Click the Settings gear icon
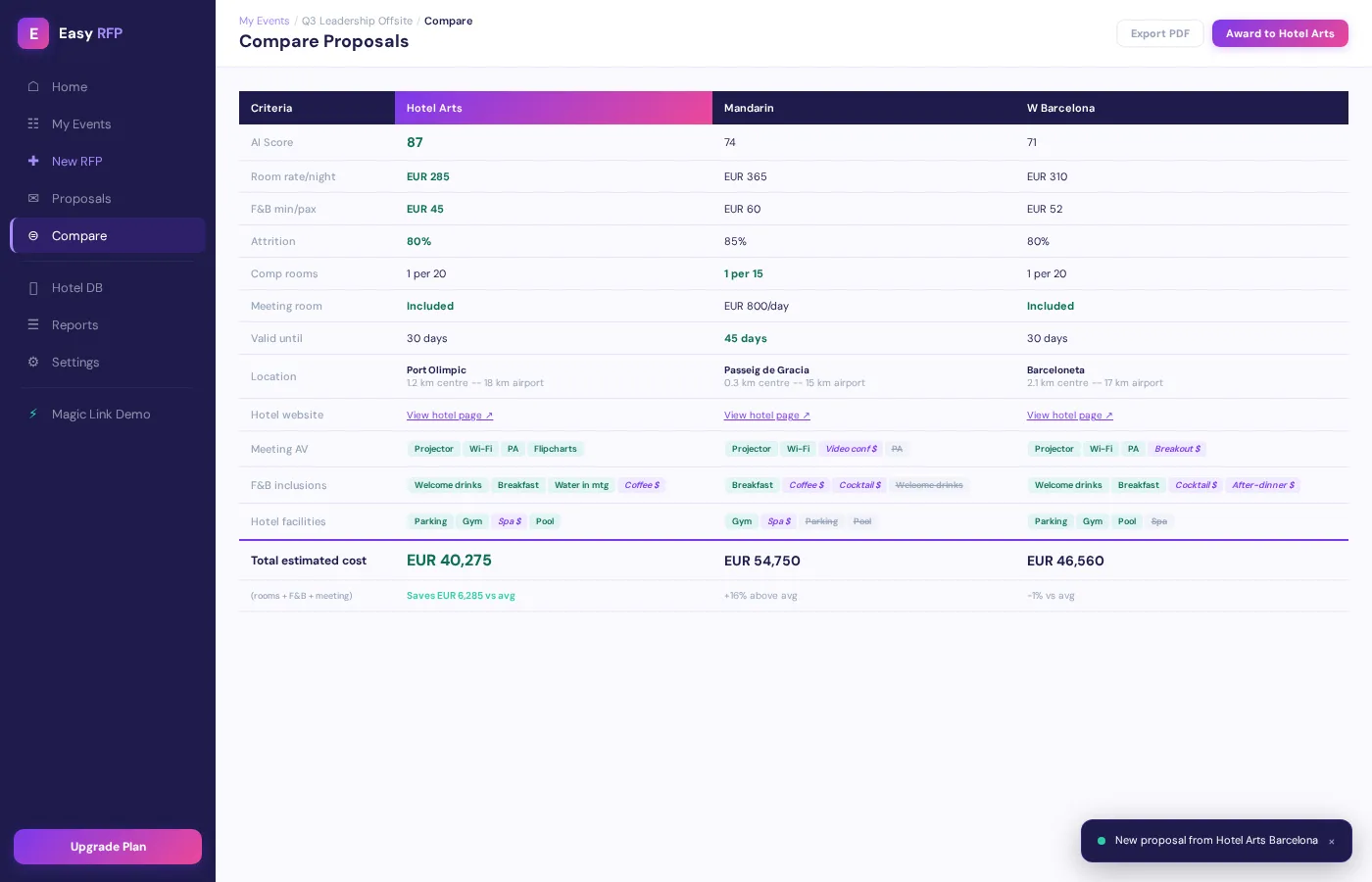 33,362
